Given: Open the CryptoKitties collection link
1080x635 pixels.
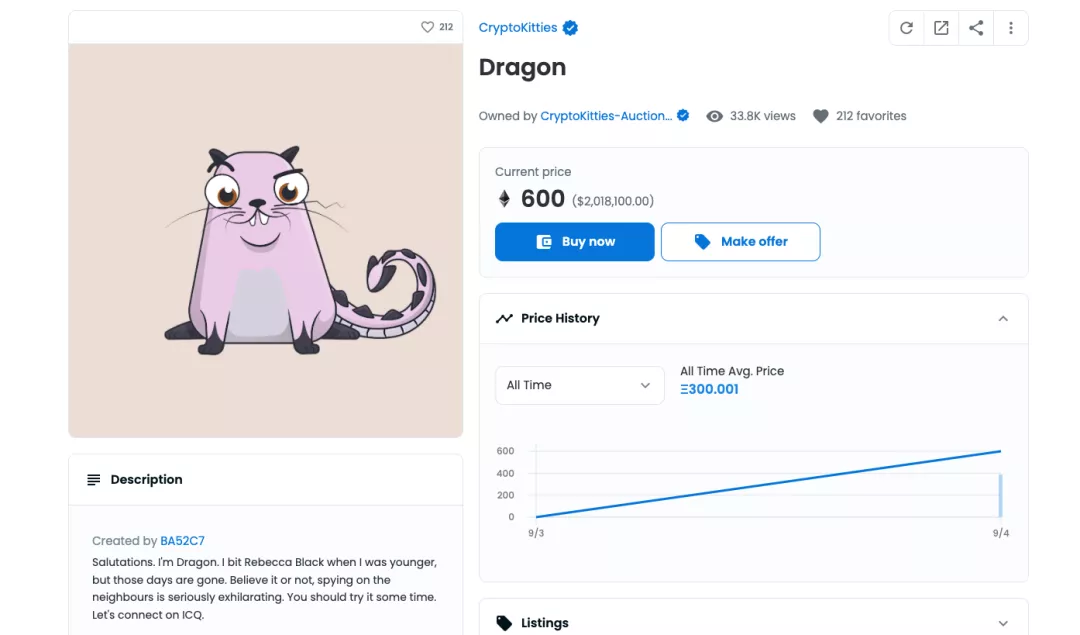Looking at the screenshot, I should 517,28.
